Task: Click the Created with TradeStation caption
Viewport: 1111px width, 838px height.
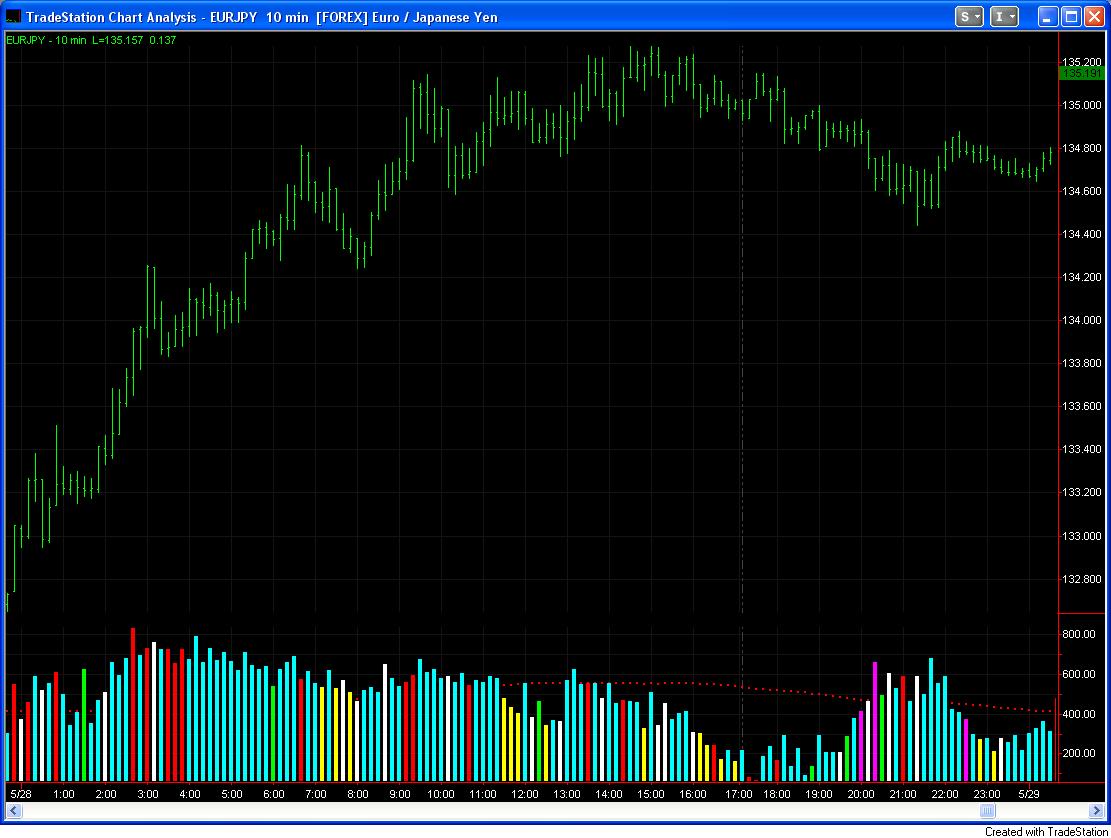Action: (x=1046, y=832)
